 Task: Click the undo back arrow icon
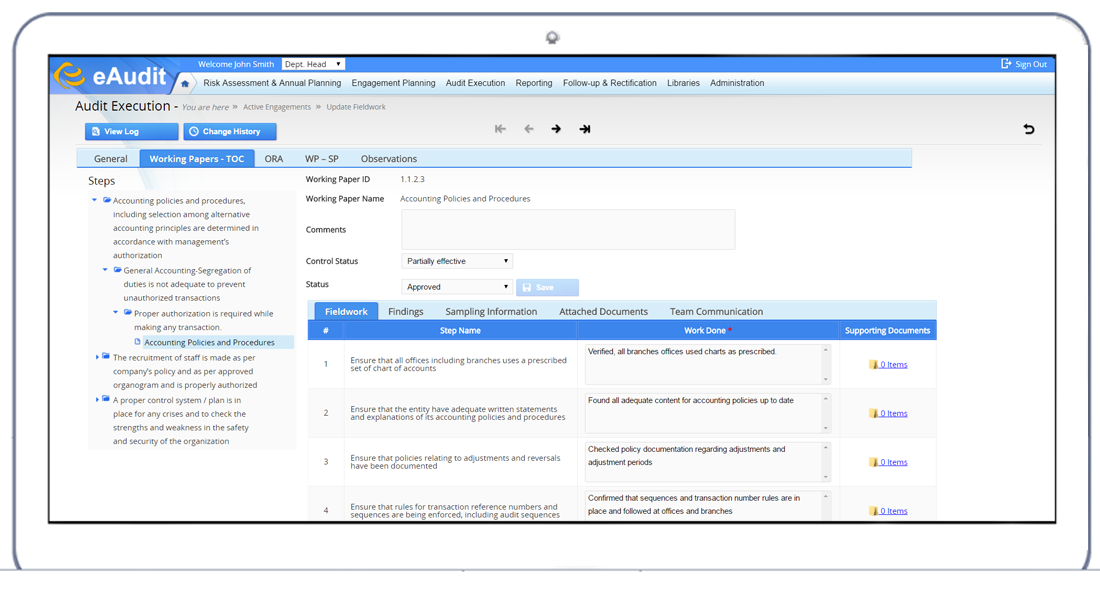pyautogui.click(x=1029, y=130)
